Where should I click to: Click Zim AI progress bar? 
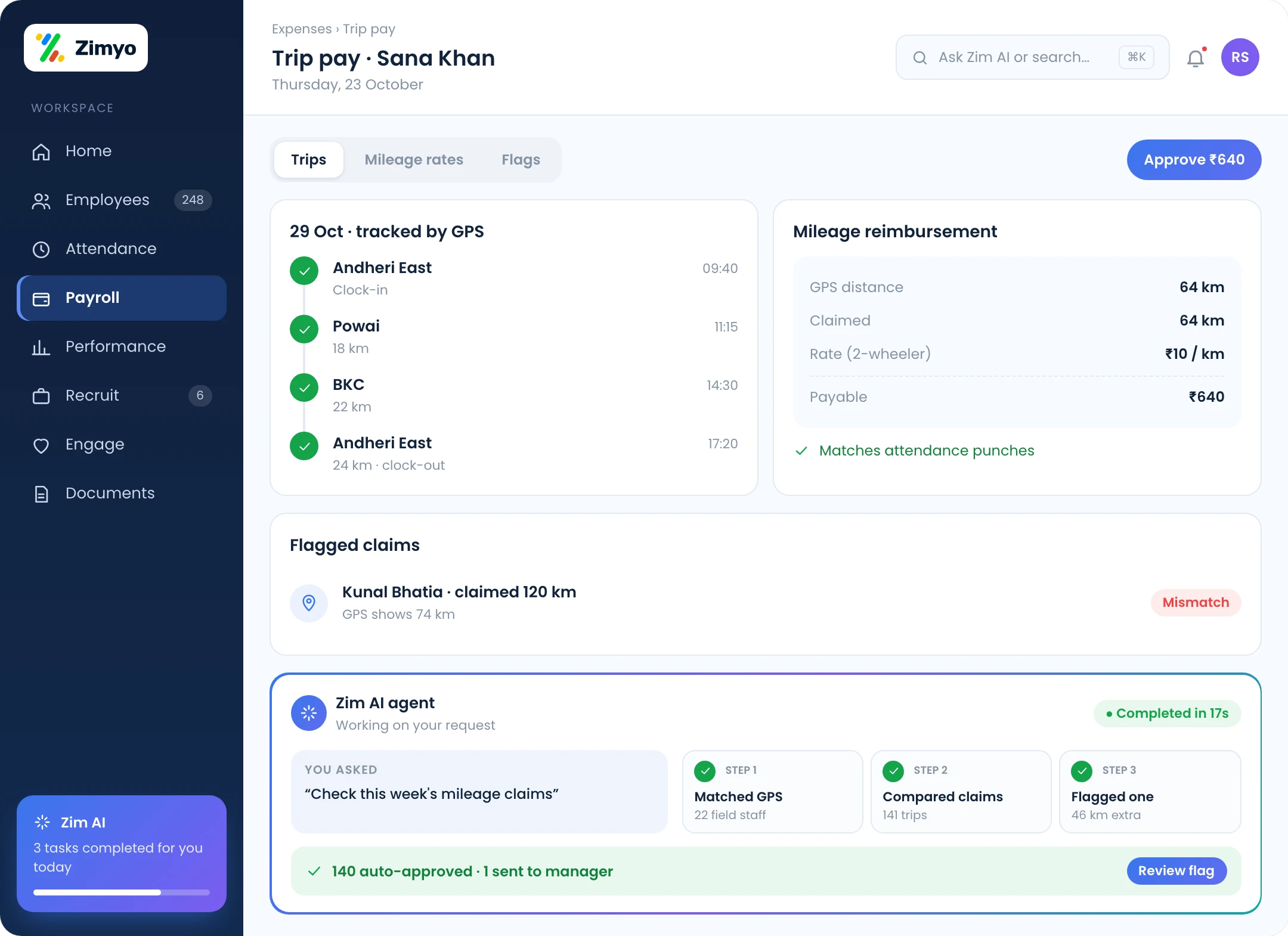point(122,892)
